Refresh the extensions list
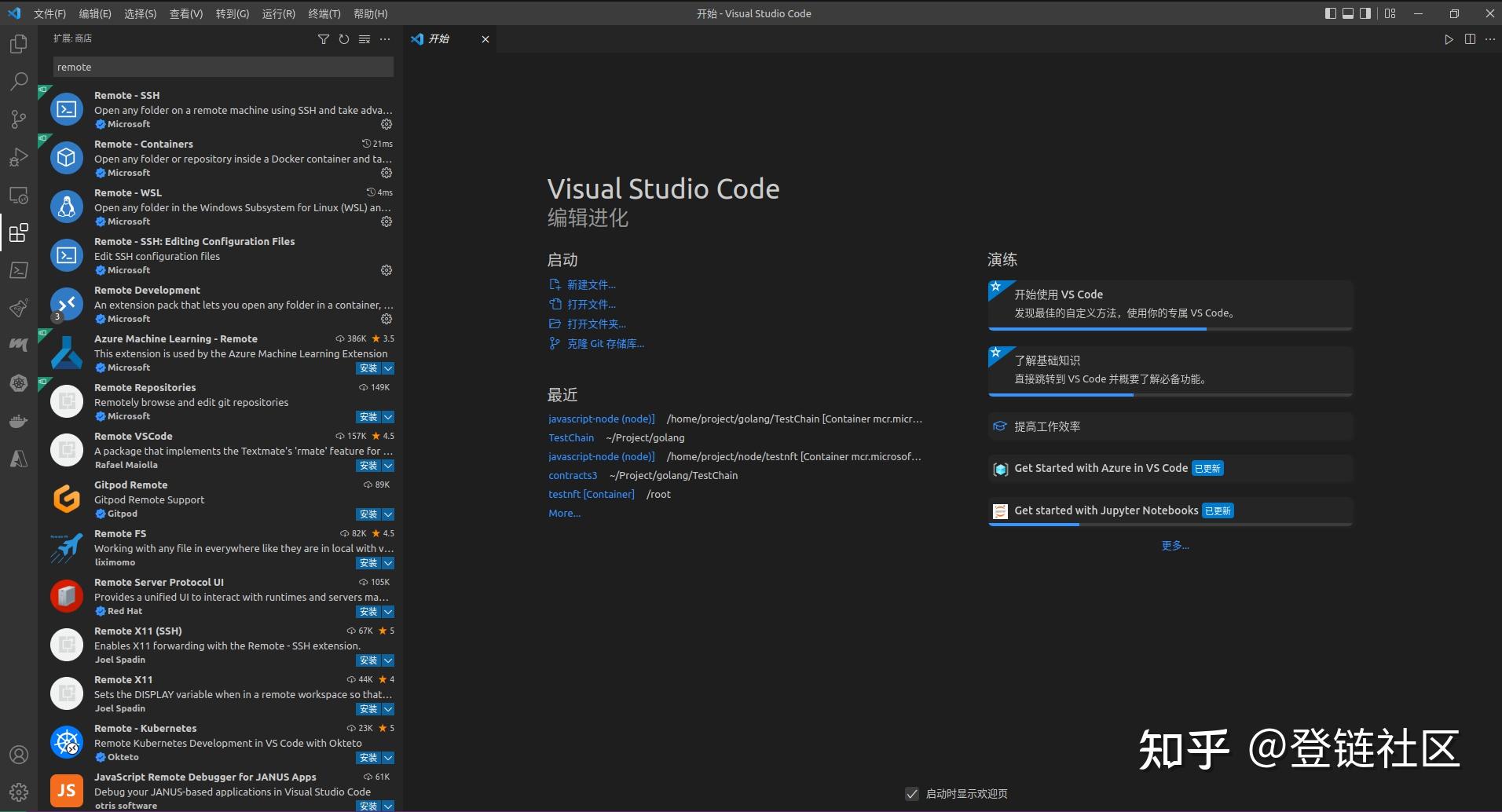This screenshot has height=812, width=1502. [x=343, y=38]
